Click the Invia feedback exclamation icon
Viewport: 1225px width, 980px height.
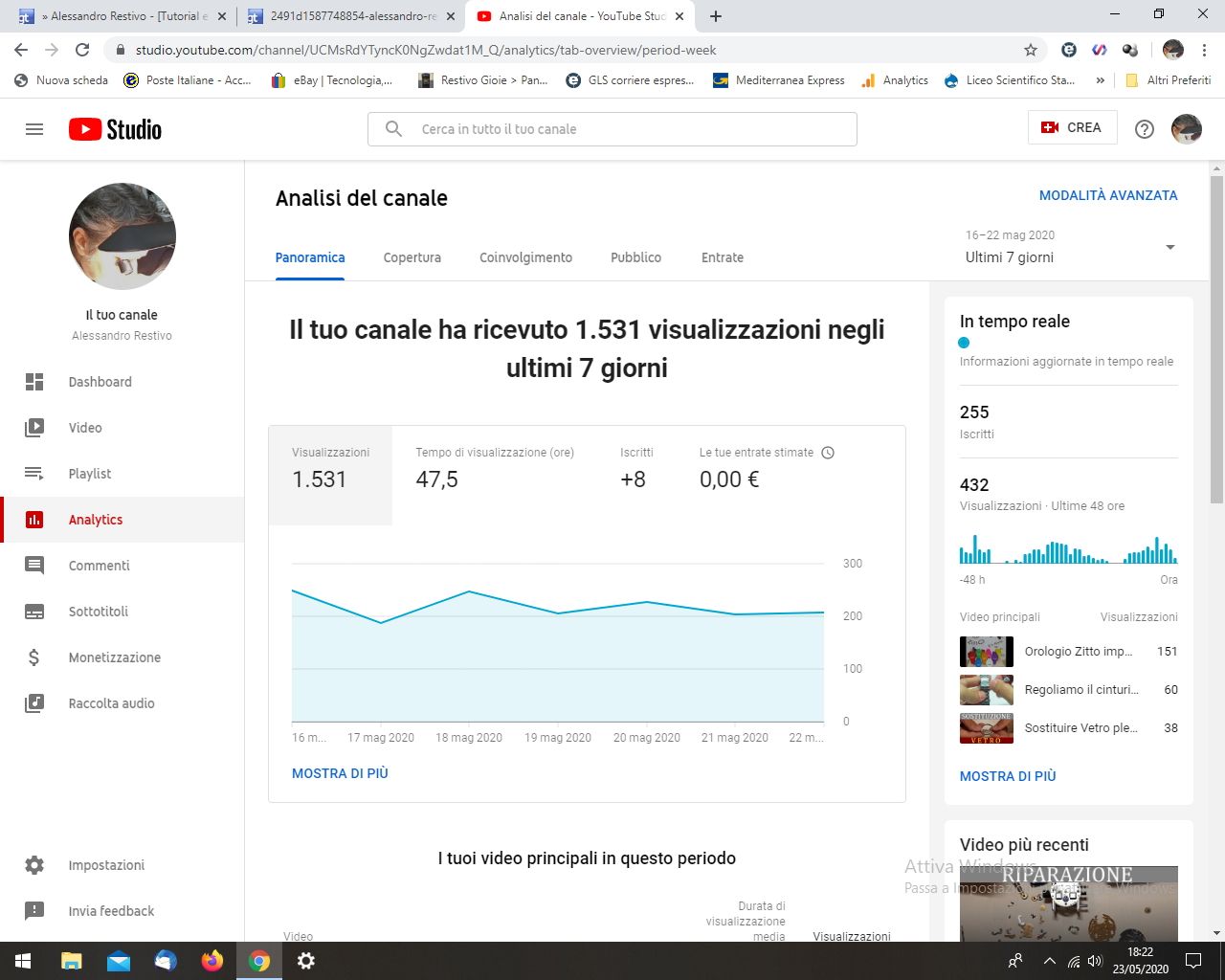34,911
